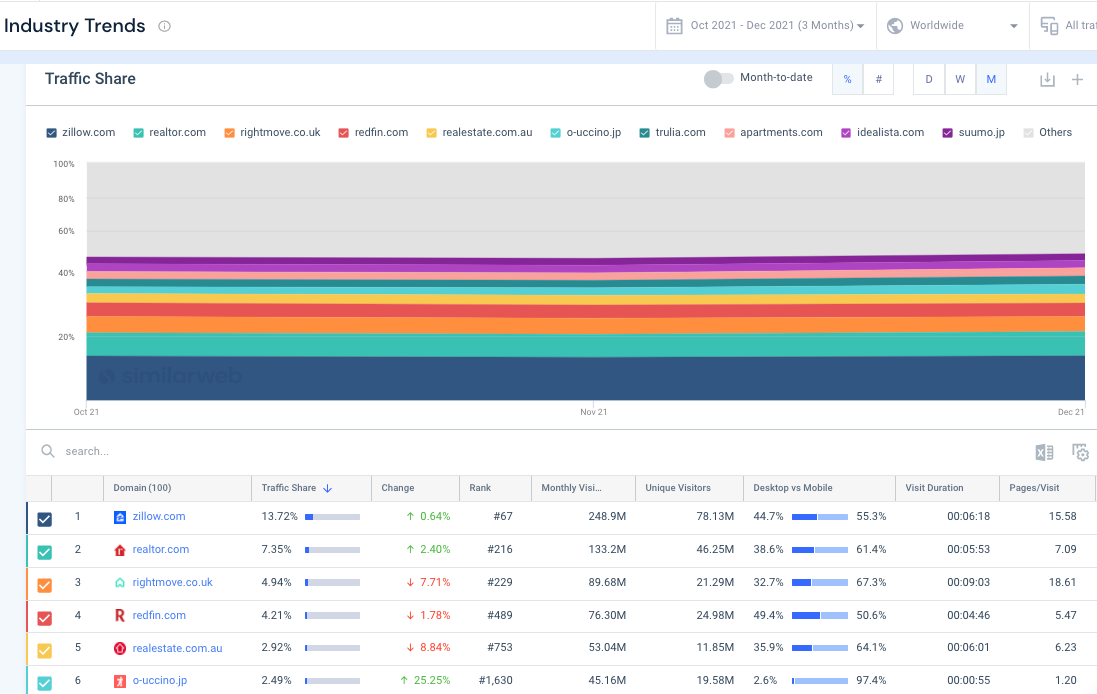This screenshot has height=694, width=1097.
Task: Sort by Unique Visitors column header
Action: pyautogui.click(x=689, y=488)
